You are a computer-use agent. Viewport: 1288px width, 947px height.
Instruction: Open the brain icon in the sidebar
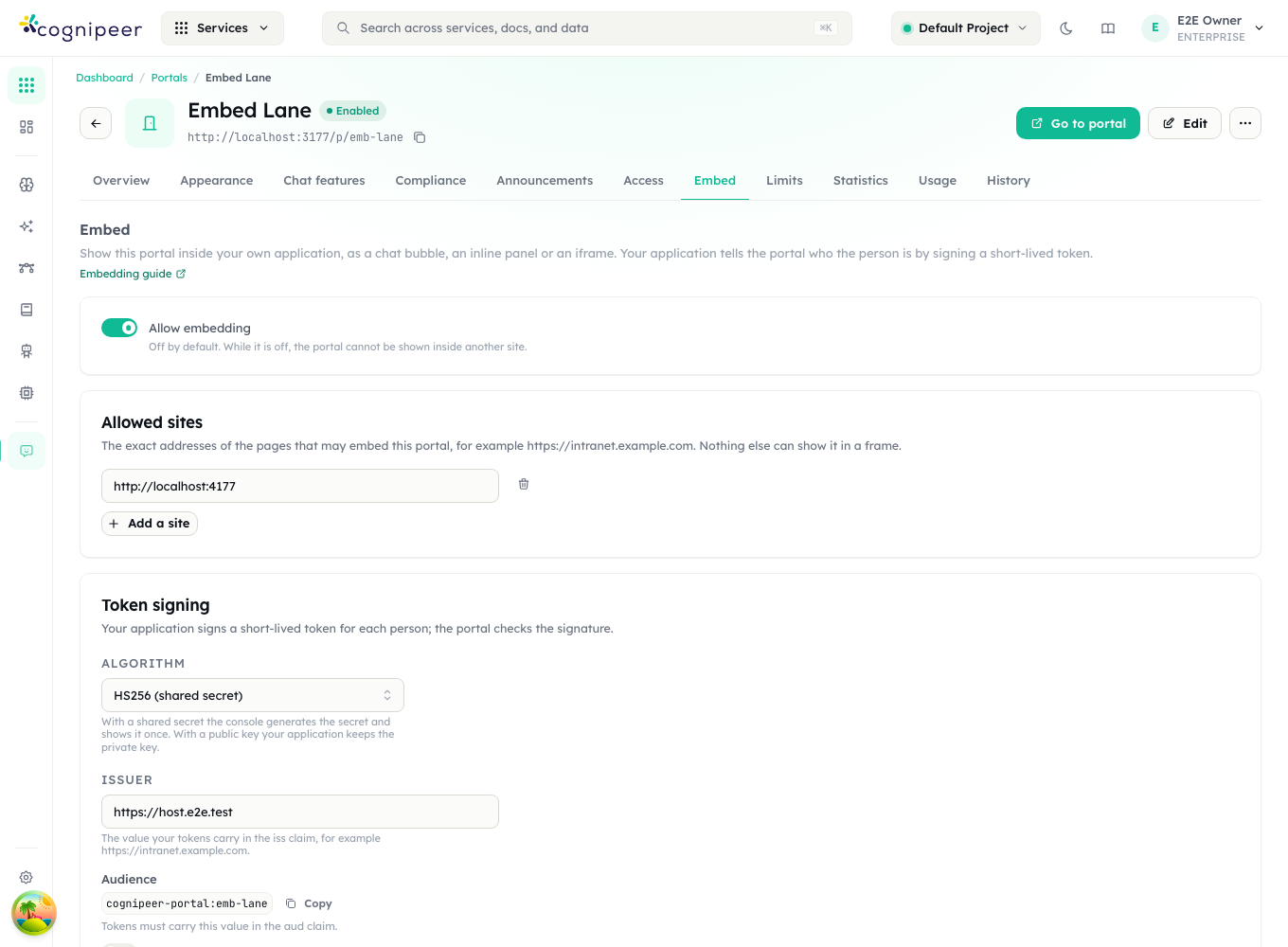click(x=27, y=185)
